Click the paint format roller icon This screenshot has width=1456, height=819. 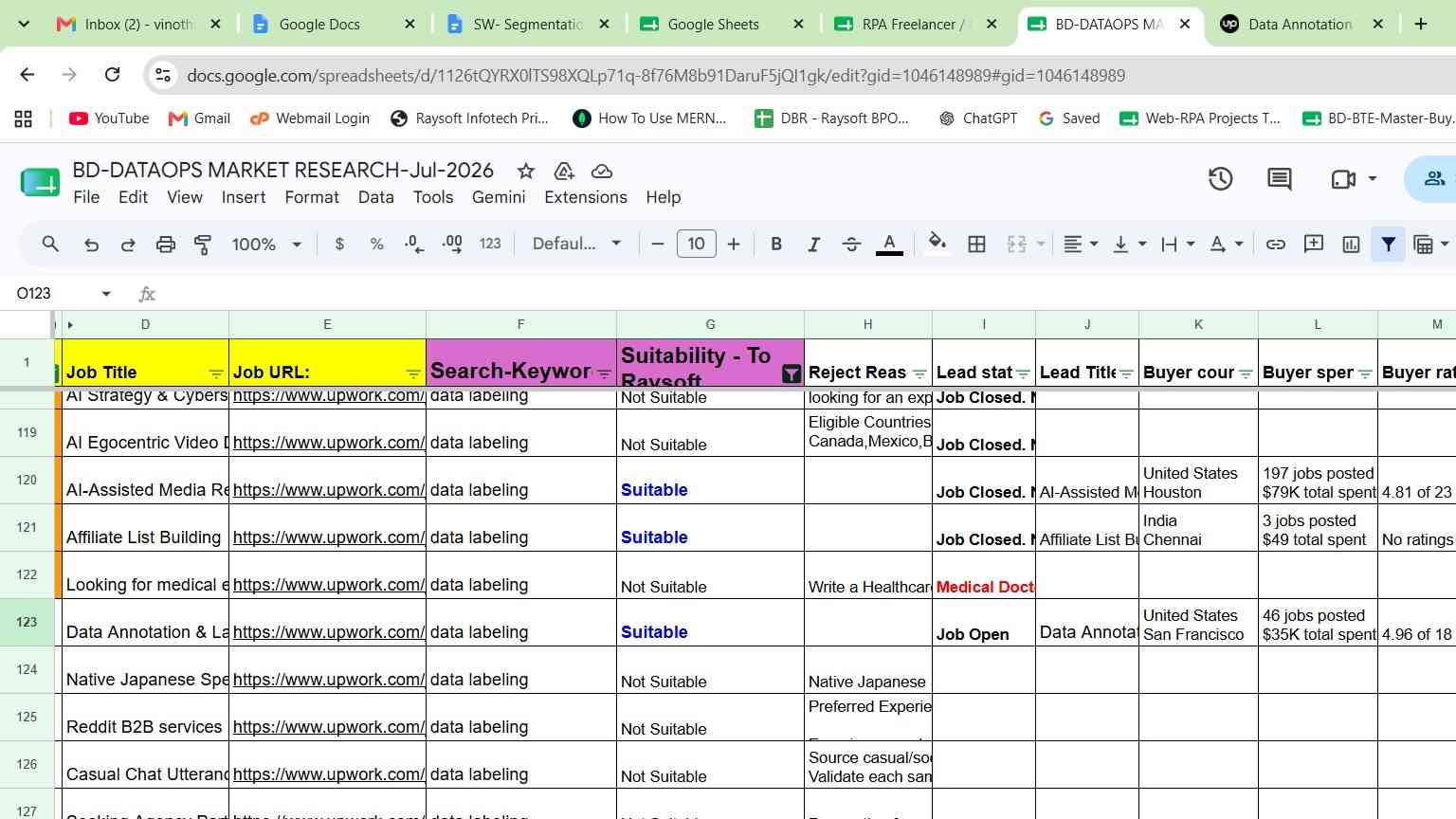(x=203, y=245)
